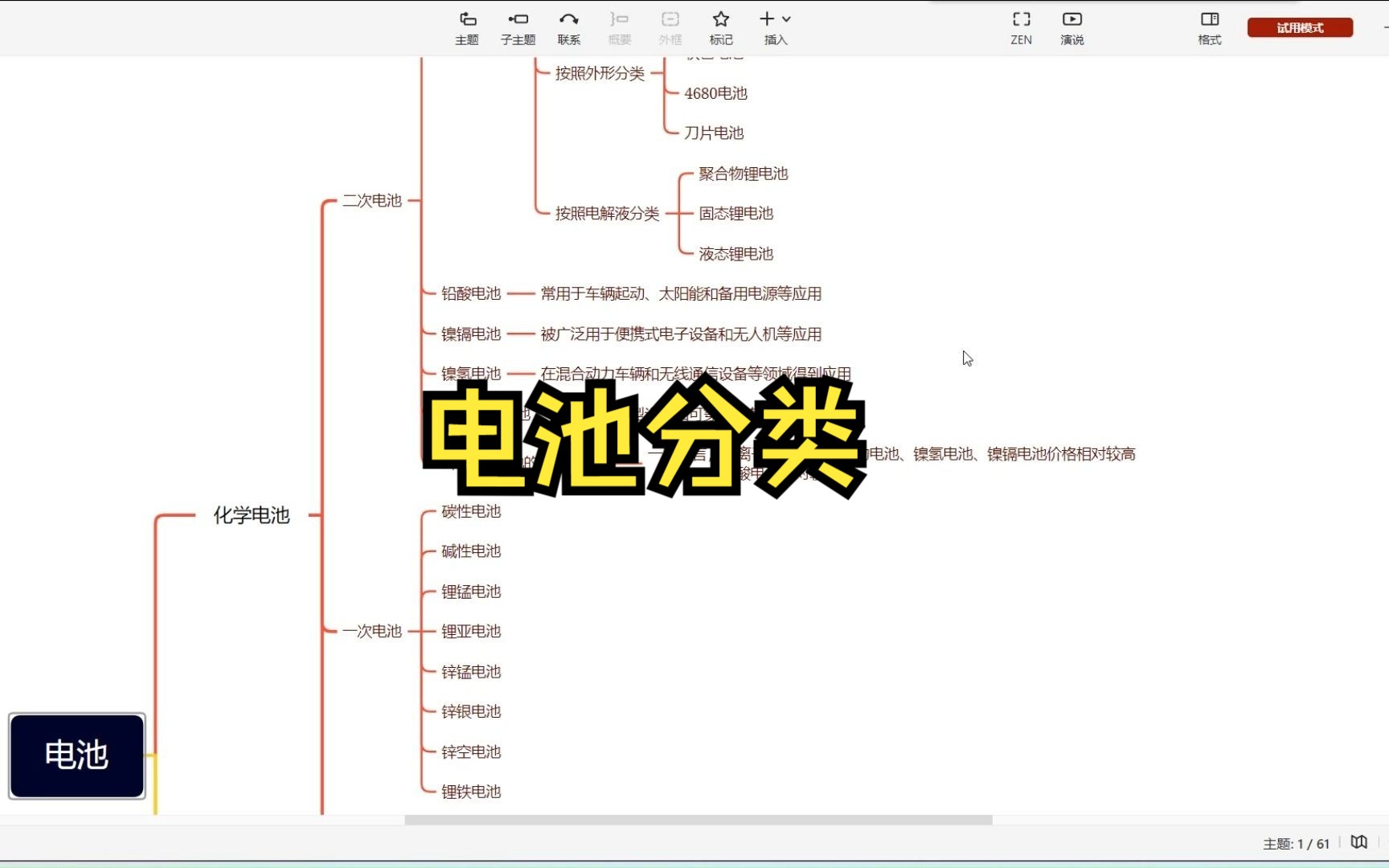Start 演说 (Pitch) presentation mode
Image resolution: width=1389 pixels, height=868 pixels.
1071,27
